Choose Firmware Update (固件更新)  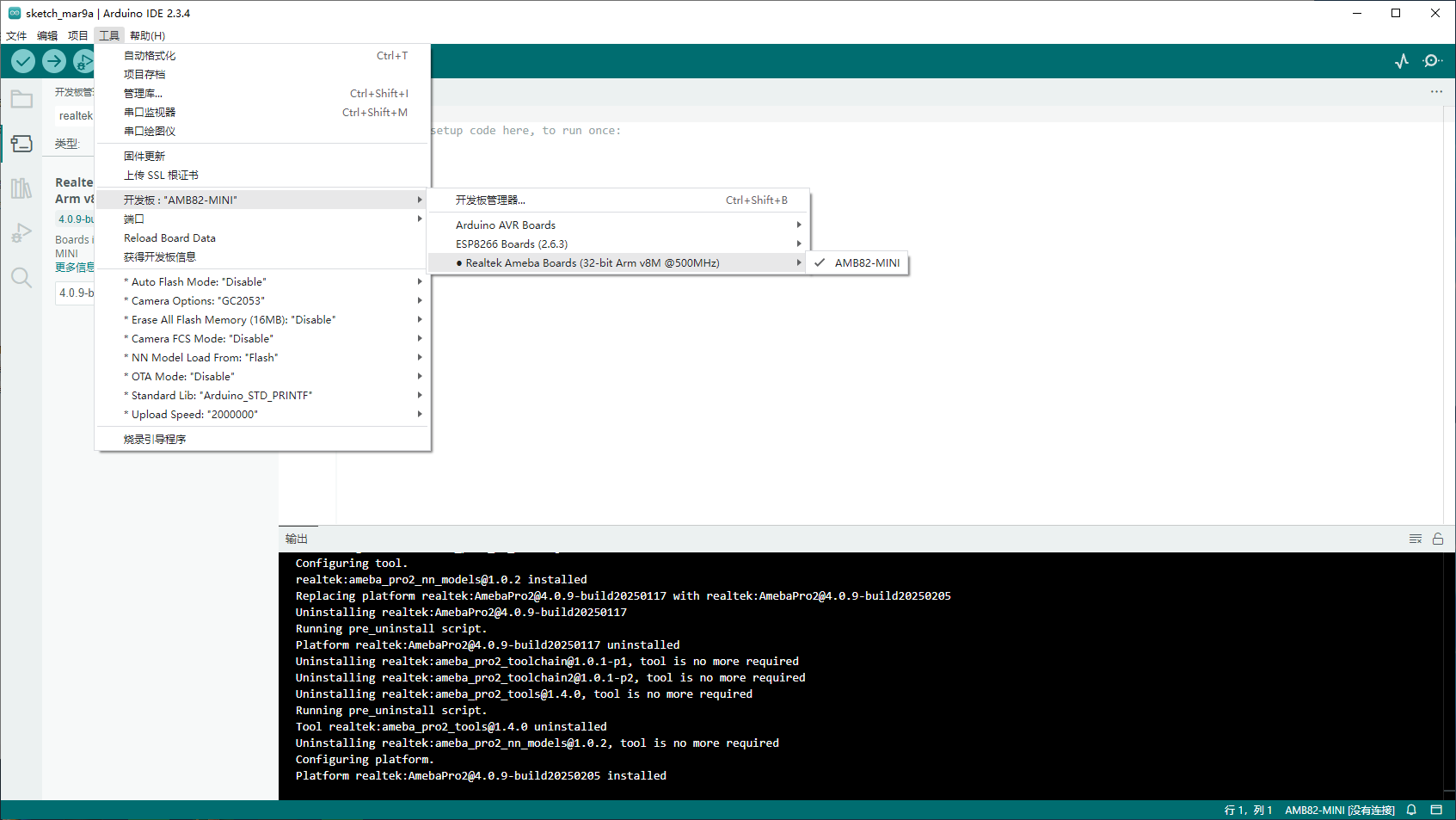(x=262, y=157)
